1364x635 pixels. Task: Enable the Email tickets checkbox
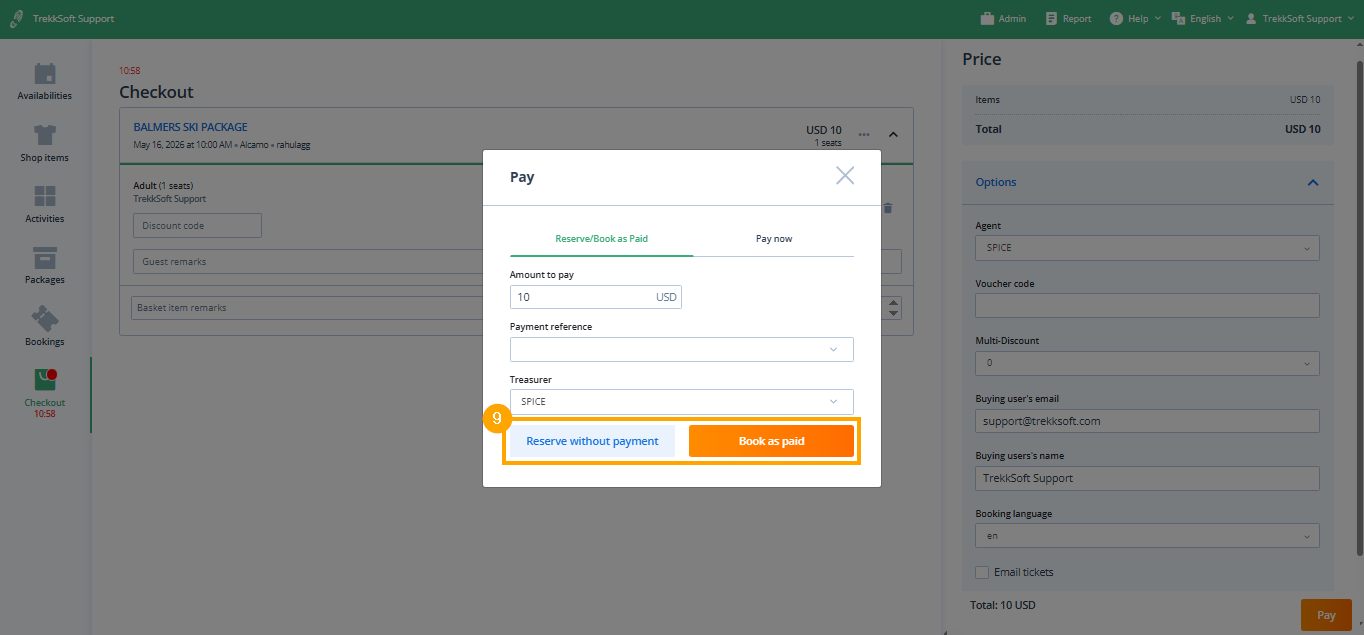tap(982, 573)
